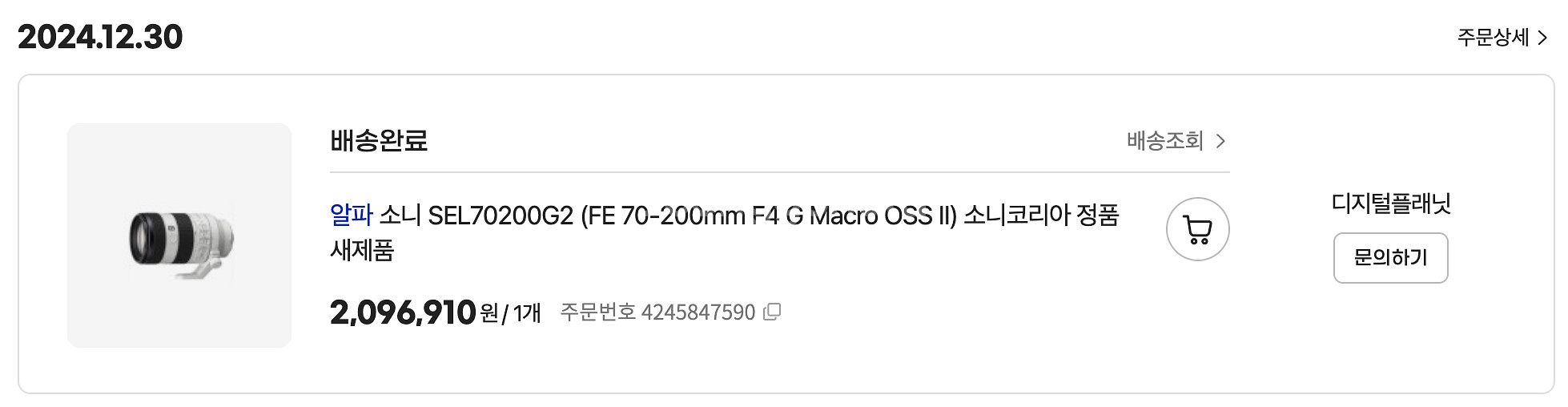Screen dimensions: 1568x407
Task: Click the 2,096,910 price amount
Action: coord(403,312)
